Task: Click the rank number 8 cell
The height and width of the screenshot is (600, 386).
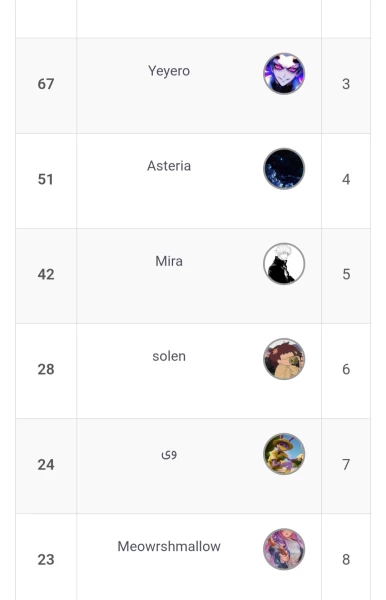Action: 346,557
